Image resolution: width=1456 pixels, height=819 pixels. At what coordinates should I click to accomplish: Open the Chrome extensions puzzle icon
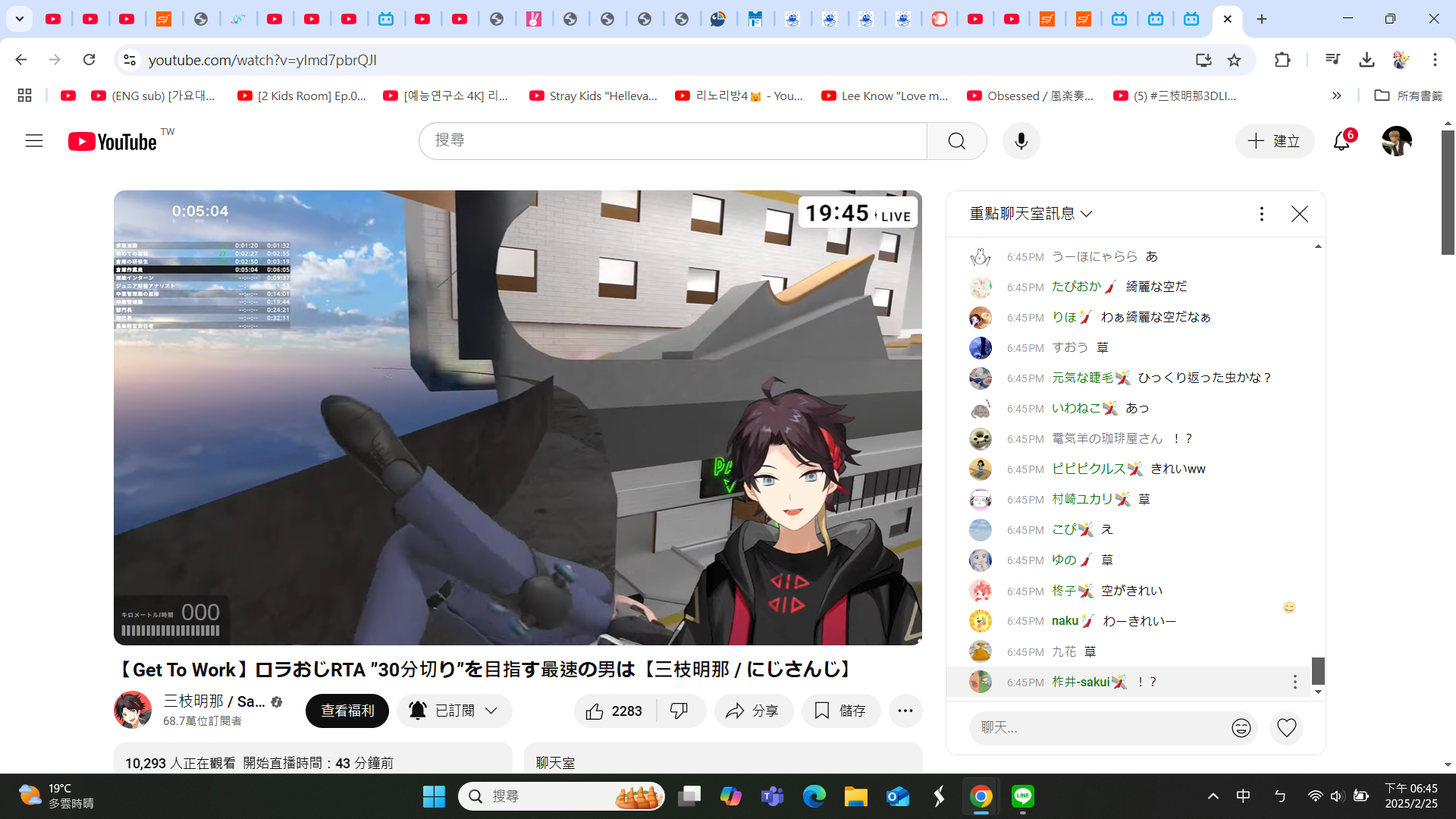pyautogui.click(x=1282, y=60)
